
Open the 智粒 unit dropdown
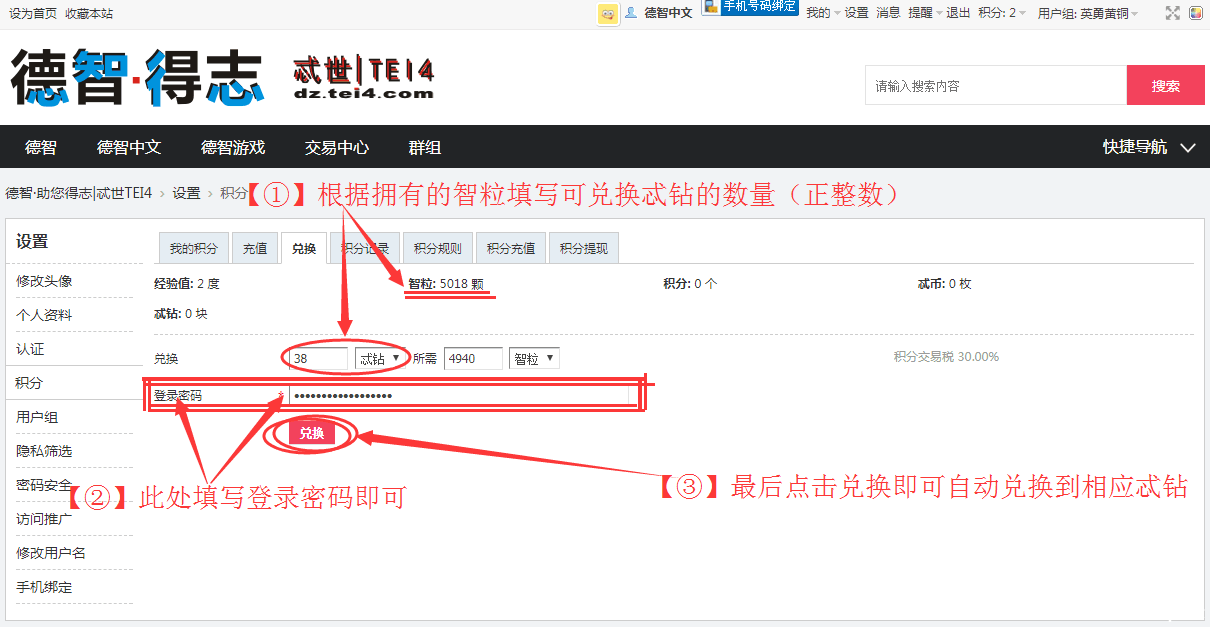[x=533, y=358]
